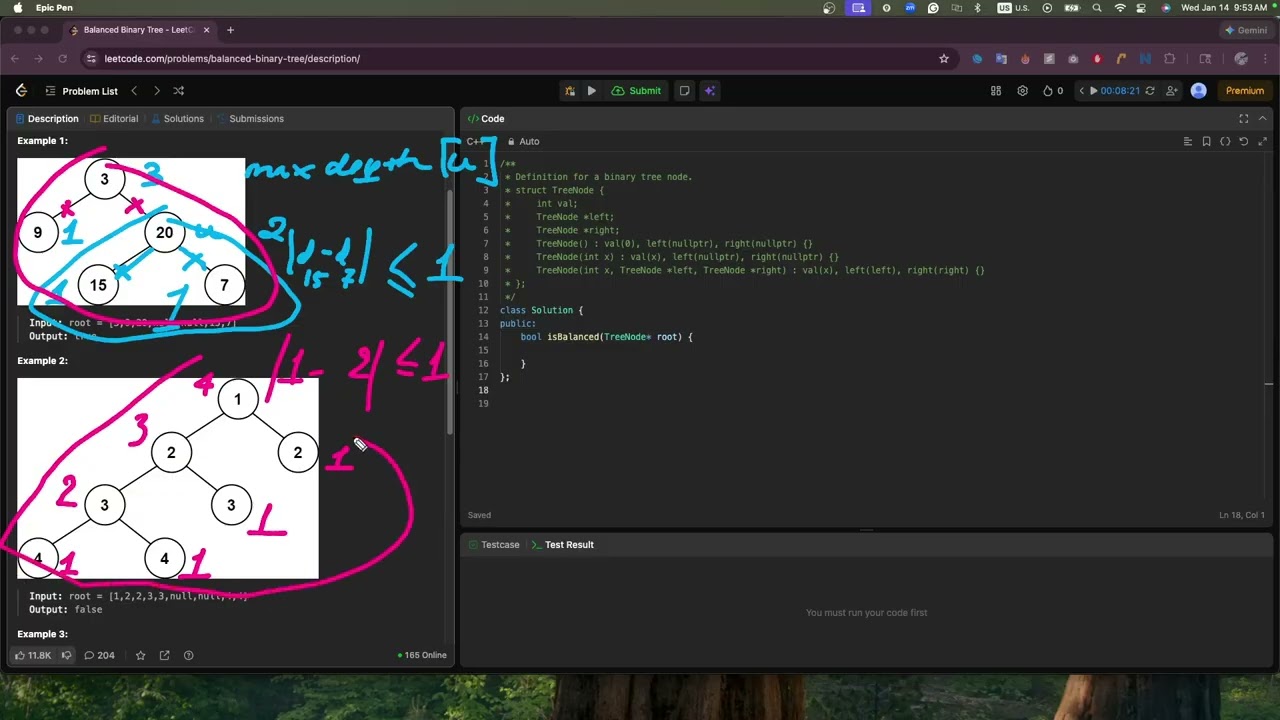The height and width of the screenshot is (720, 1280).
Task: Dislike the problem with thumbs down
Action: tap(66, 656)
